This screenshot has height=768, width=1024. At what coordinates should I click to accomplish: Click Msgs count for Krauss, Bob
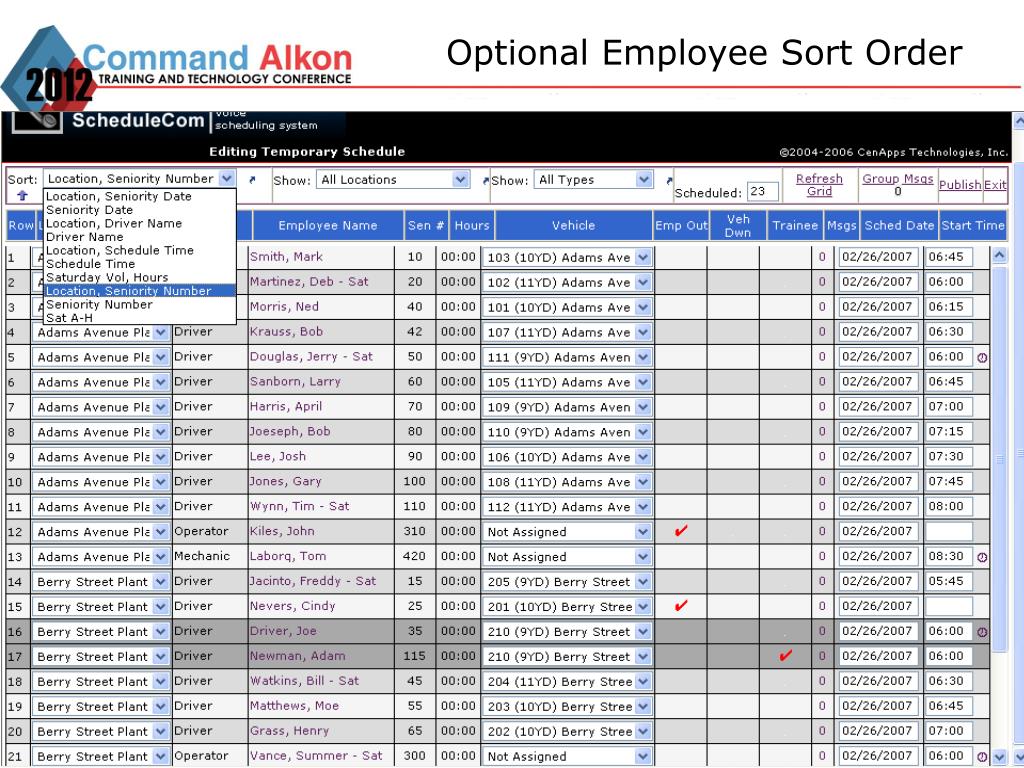coord(822,332)
